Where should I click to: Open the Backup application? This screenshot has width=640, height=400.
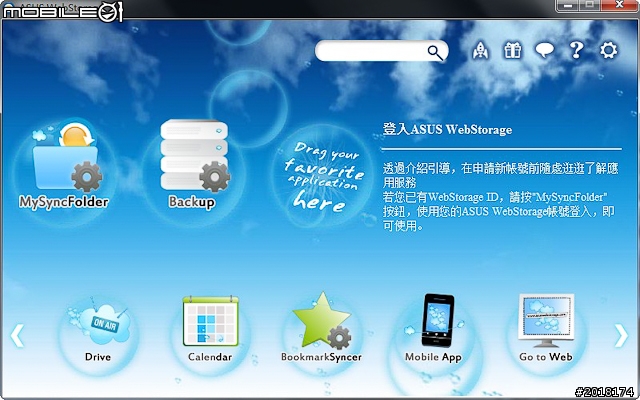(x=194, y=164)
